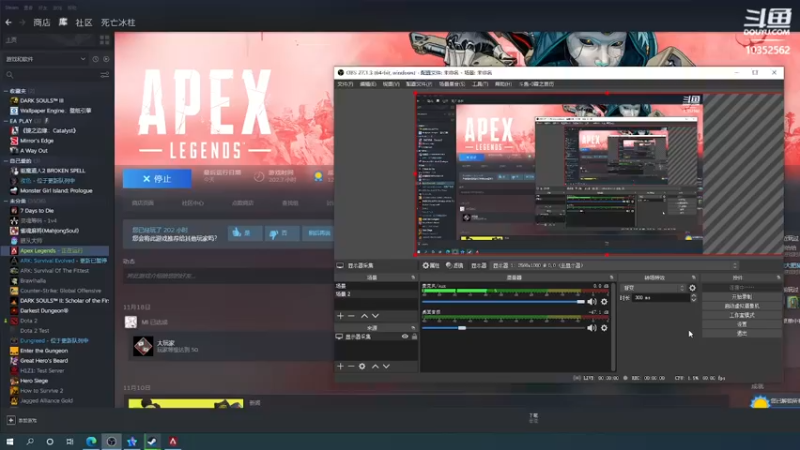
Task: Show ready-to-play games icon in Steam
Action: coord(106,59)
